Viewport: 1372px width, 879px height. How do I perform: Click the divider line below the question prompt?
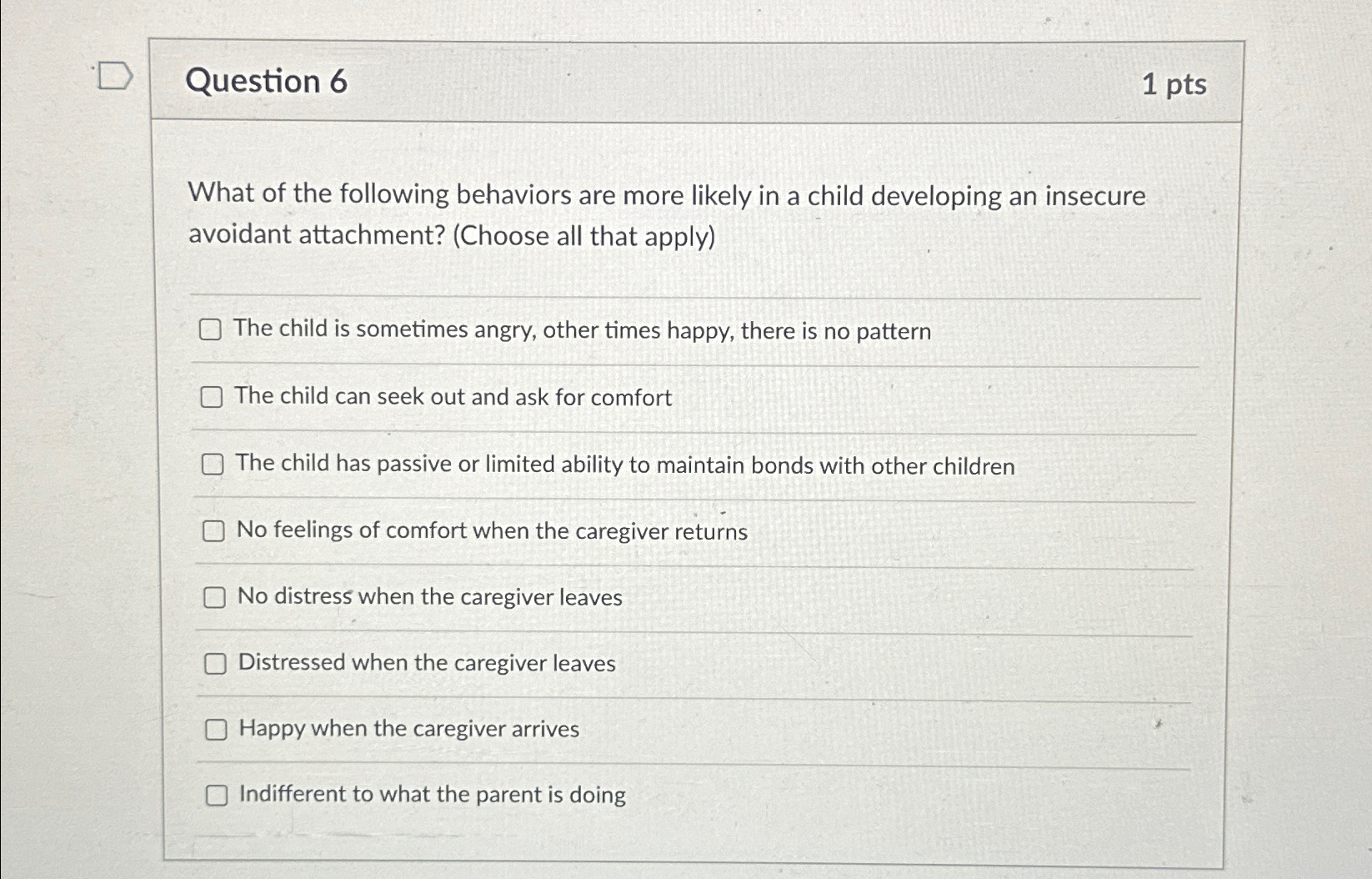tap(692, 294)
